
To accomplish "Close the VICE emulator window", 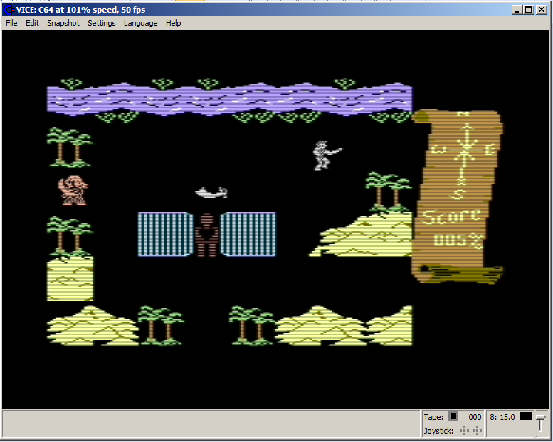I will [541, 10].
